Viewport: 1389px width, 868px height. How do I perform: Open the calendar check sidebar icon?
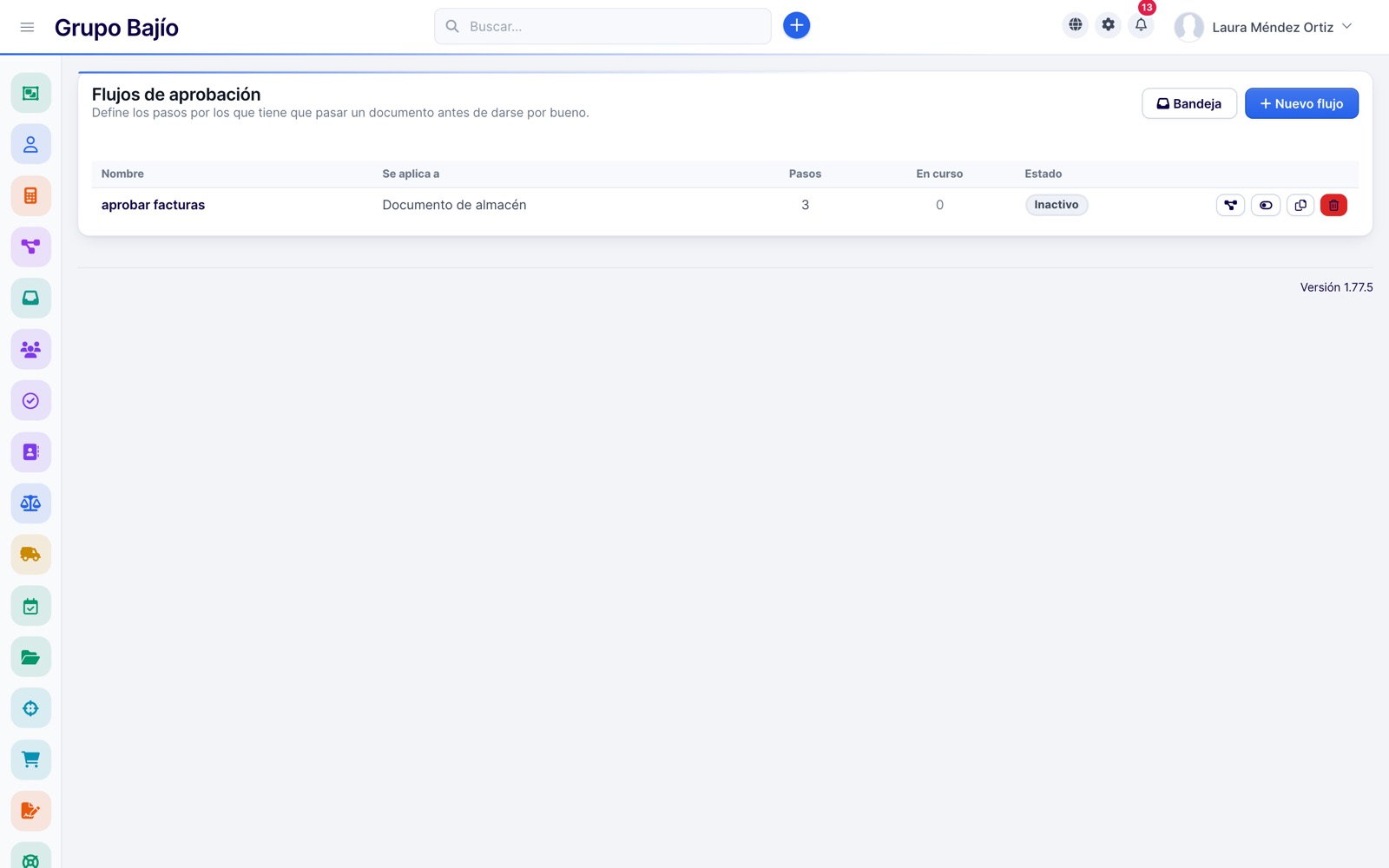(30, 606)
